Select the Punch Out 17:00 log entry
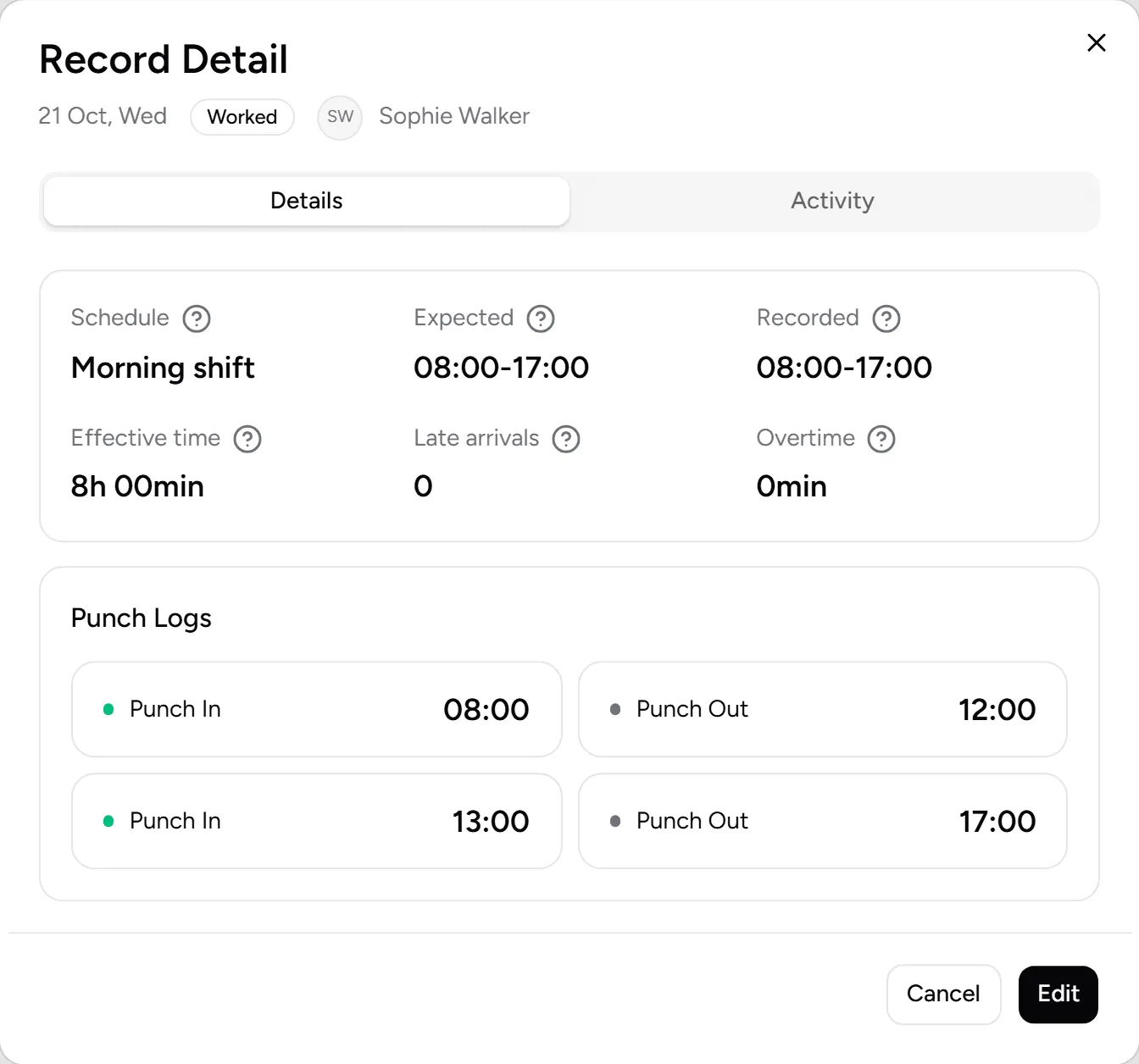1139x1064 pixels. click(822, 821)
